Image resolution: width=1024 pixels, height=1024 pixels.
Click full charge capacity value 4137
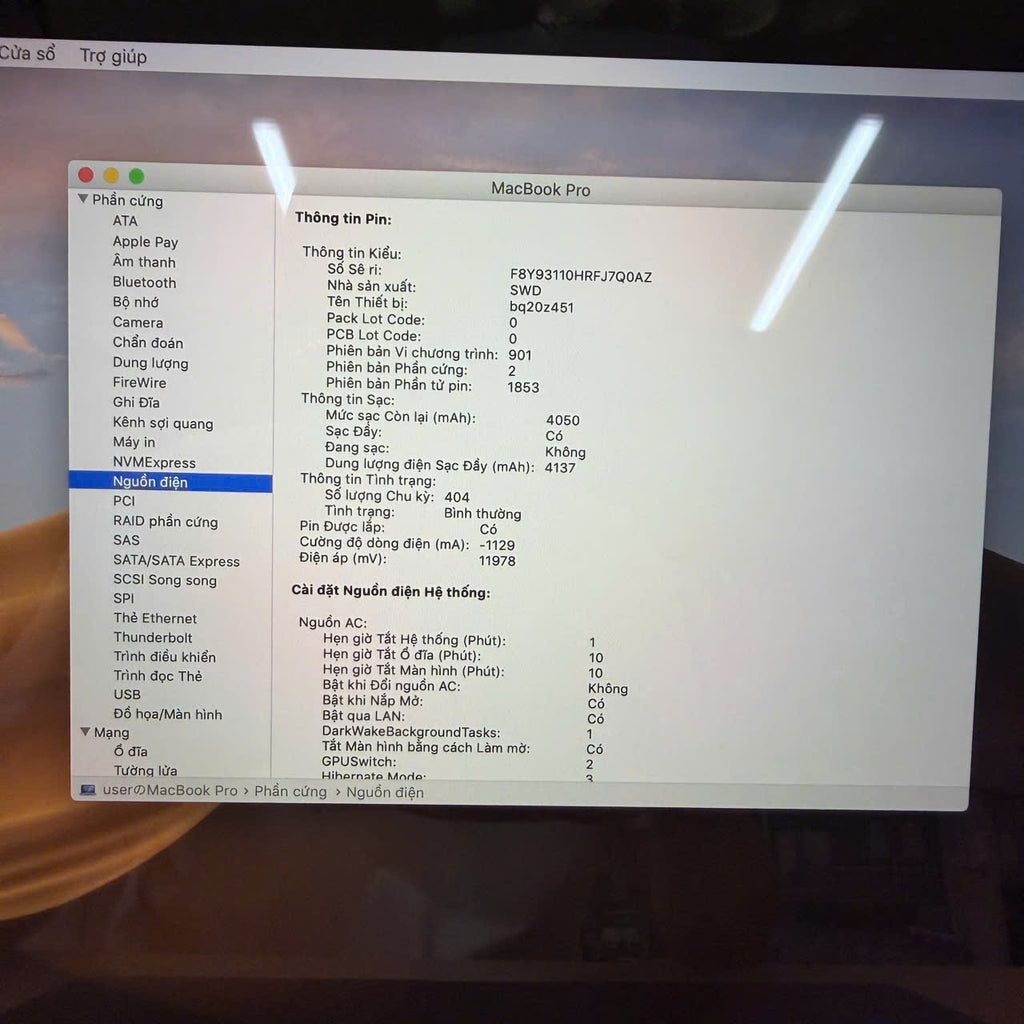click(x=560, y=468)
